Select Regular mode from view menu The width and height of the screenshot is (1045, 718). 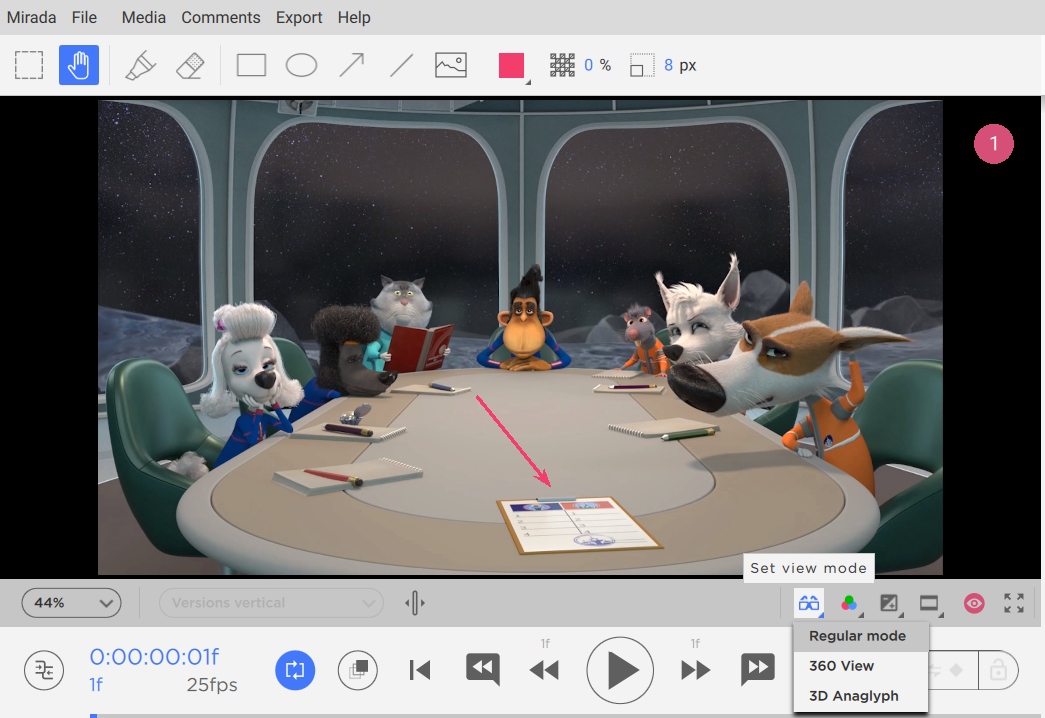[860, 637]
